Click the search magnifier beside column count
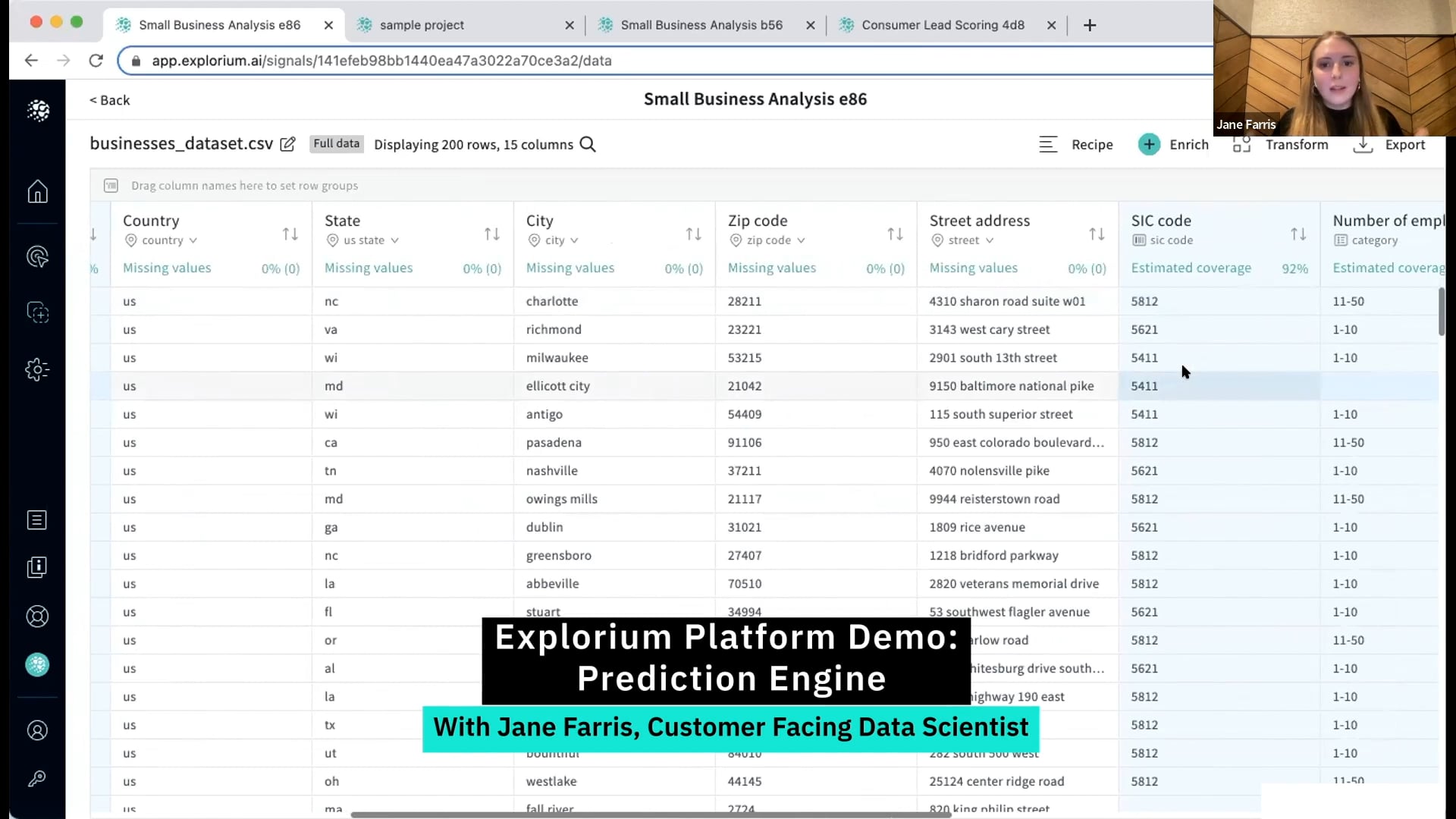The width and height of the screenshot is (1456, 819). (x=588, y=144)
